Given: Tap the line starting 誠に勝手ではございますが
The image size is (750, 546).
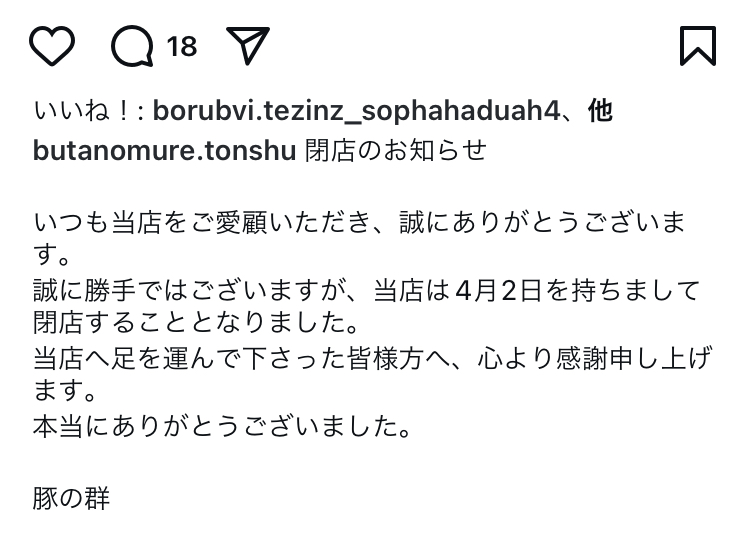Looking at the screenshot, I should 366,291.
